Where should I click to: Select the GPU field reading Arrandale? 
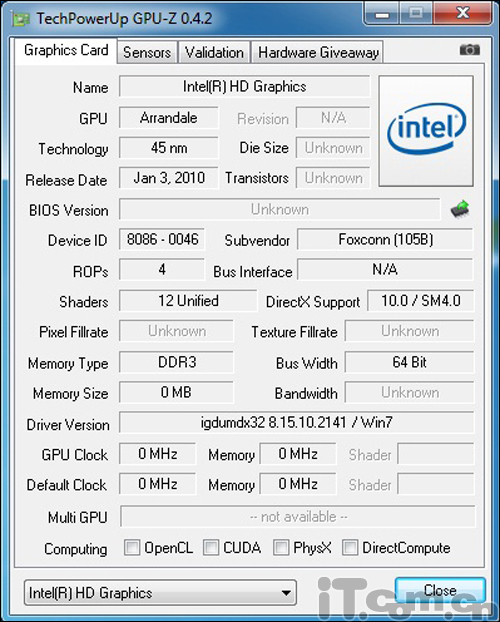pyautogui.click(x=169, y=117)
